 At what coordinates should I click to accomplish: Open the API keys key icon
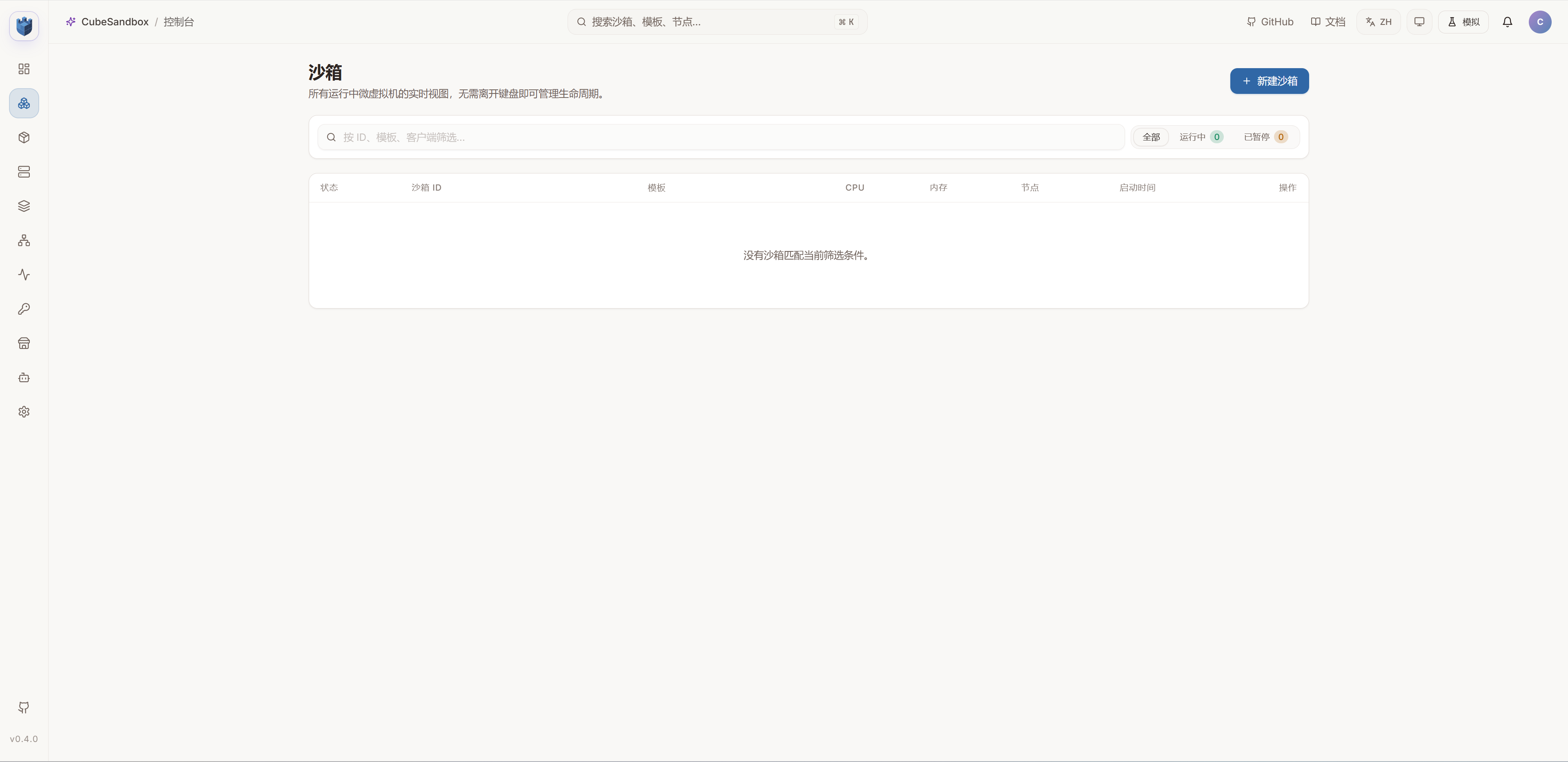[24, 309]
